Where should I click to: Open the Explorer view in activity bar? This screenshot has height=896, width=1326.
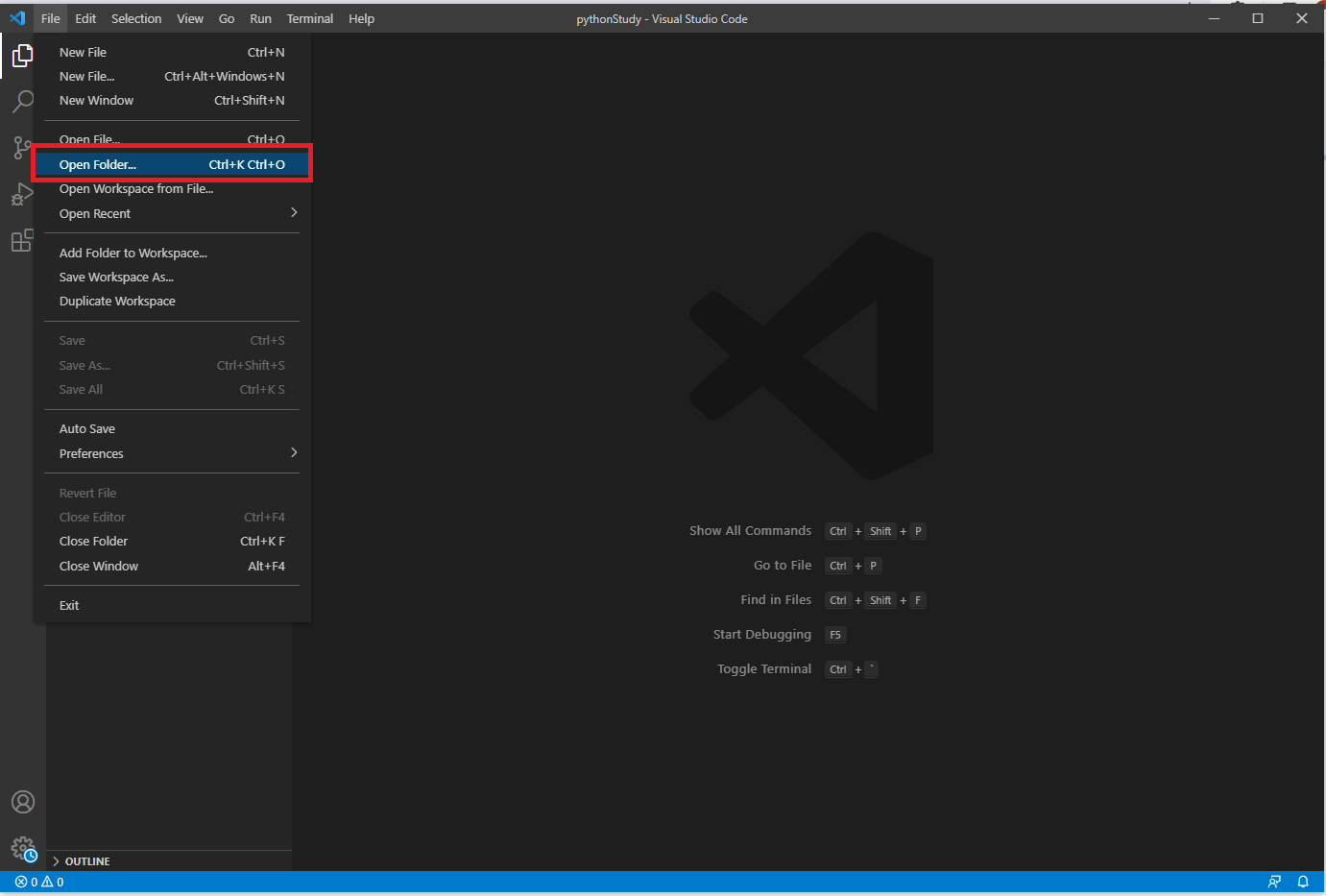tap(22, 56)
